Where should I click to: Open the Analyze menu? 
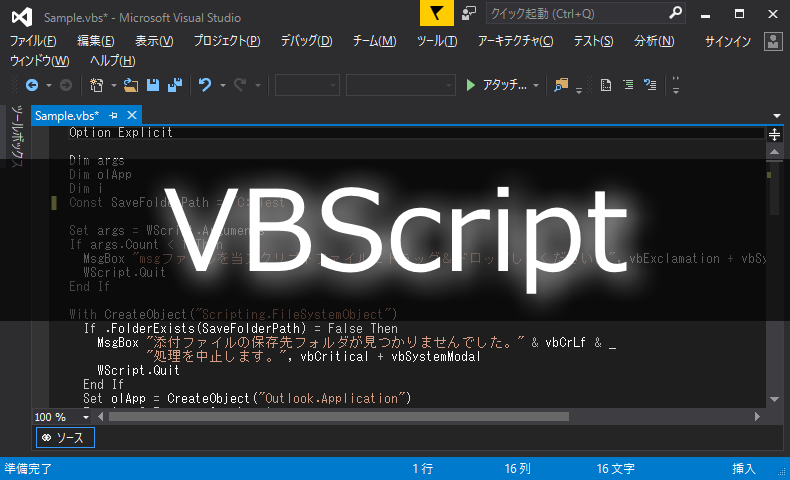pyautogui.click(x=654, y=41)
